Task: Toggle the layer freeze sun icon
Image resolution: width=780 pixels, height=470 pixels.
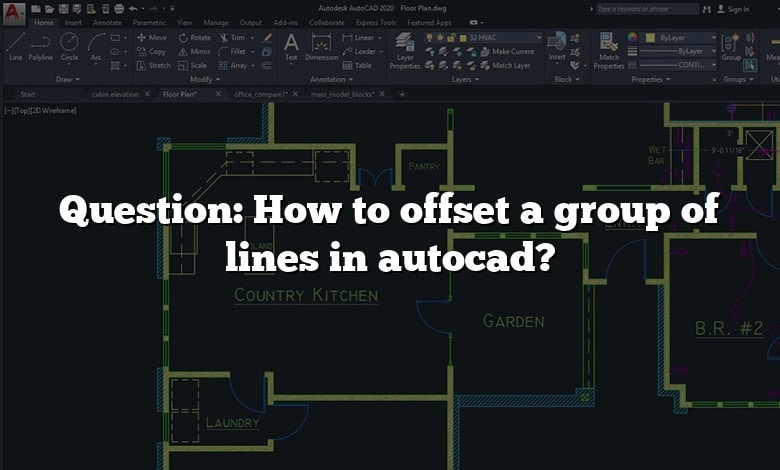Action: point(441,37)
